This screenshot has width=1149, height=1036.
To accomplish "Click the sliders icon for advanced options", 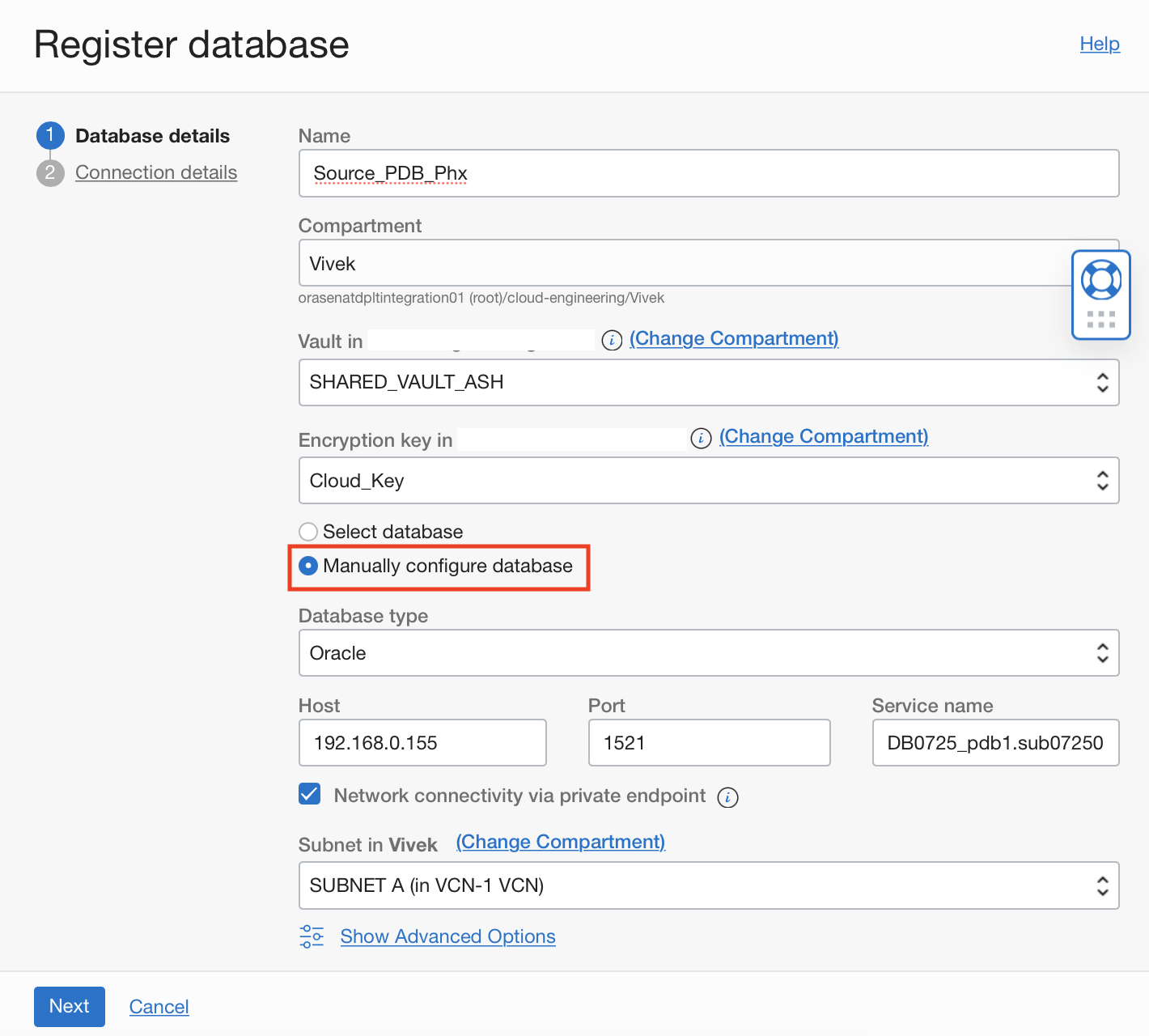I will click(312, 936).
